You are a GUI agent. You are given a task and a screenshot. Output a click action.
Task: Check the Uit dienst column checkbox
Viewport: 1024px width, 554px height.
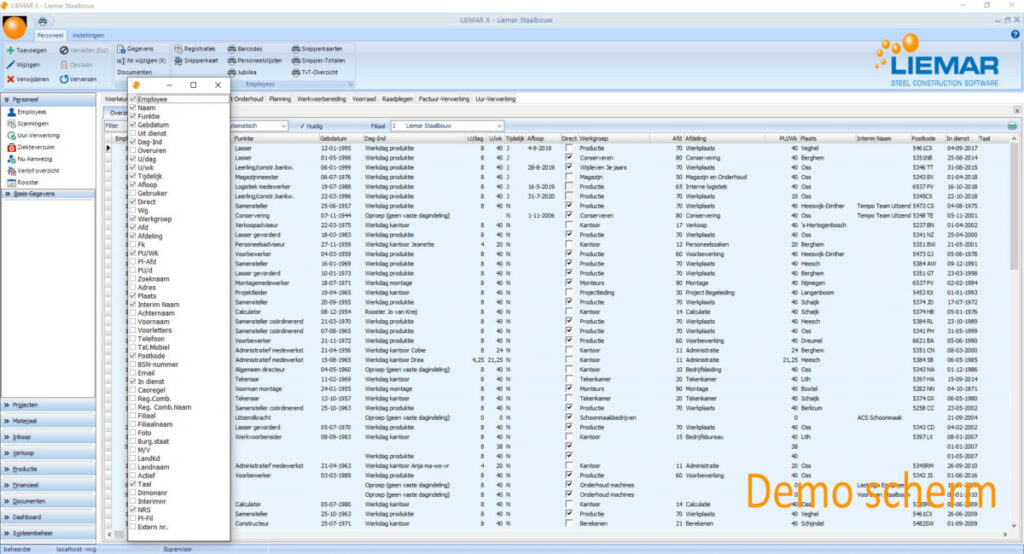point(133,133)
